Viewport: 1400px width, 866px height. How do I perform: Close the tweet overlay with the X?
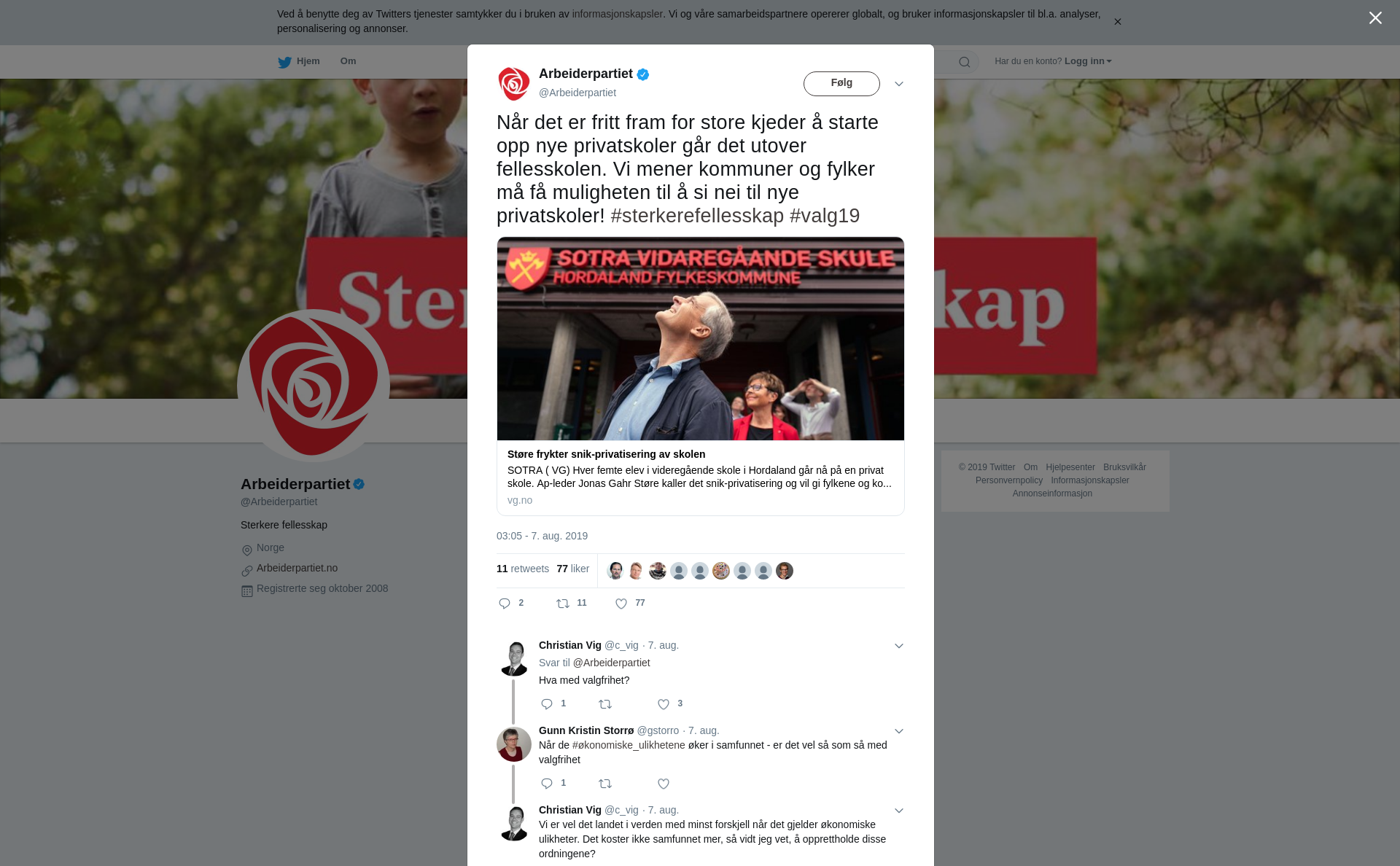click(x=1375, y=18)
